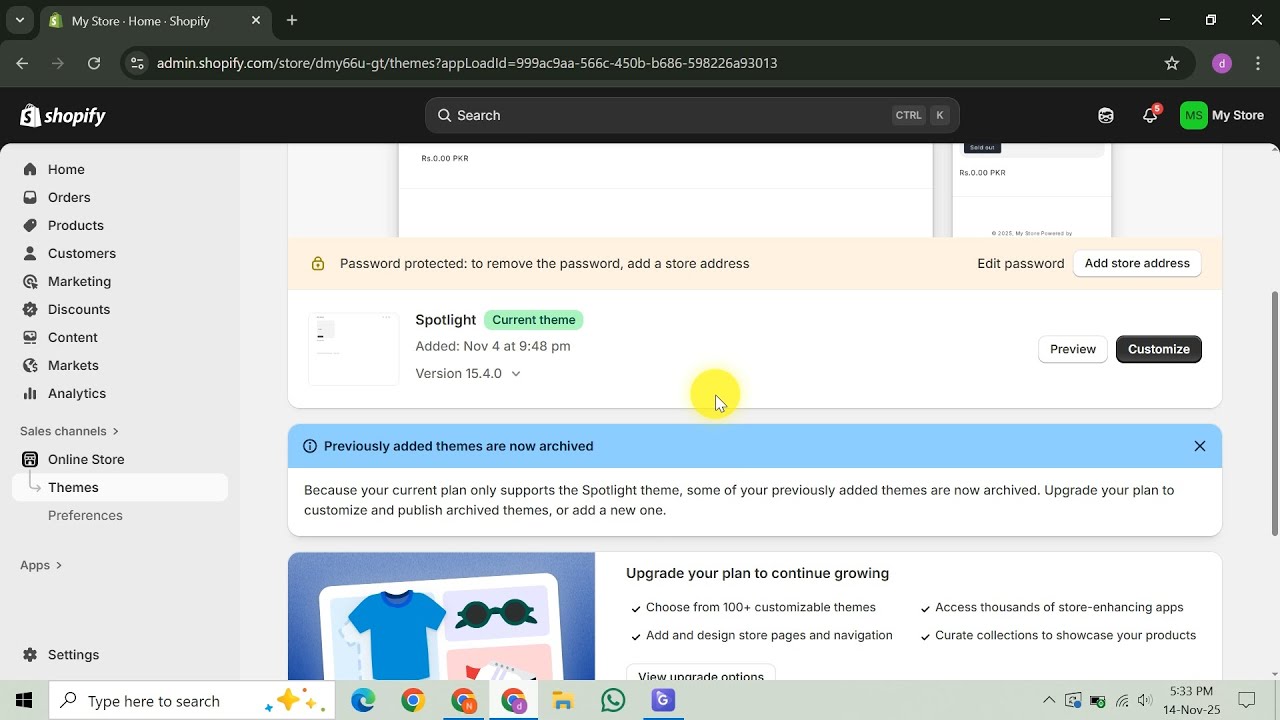Open Analytics in the sidebar
Viewport: 1280px width, 720px height.
pos(77,393)
